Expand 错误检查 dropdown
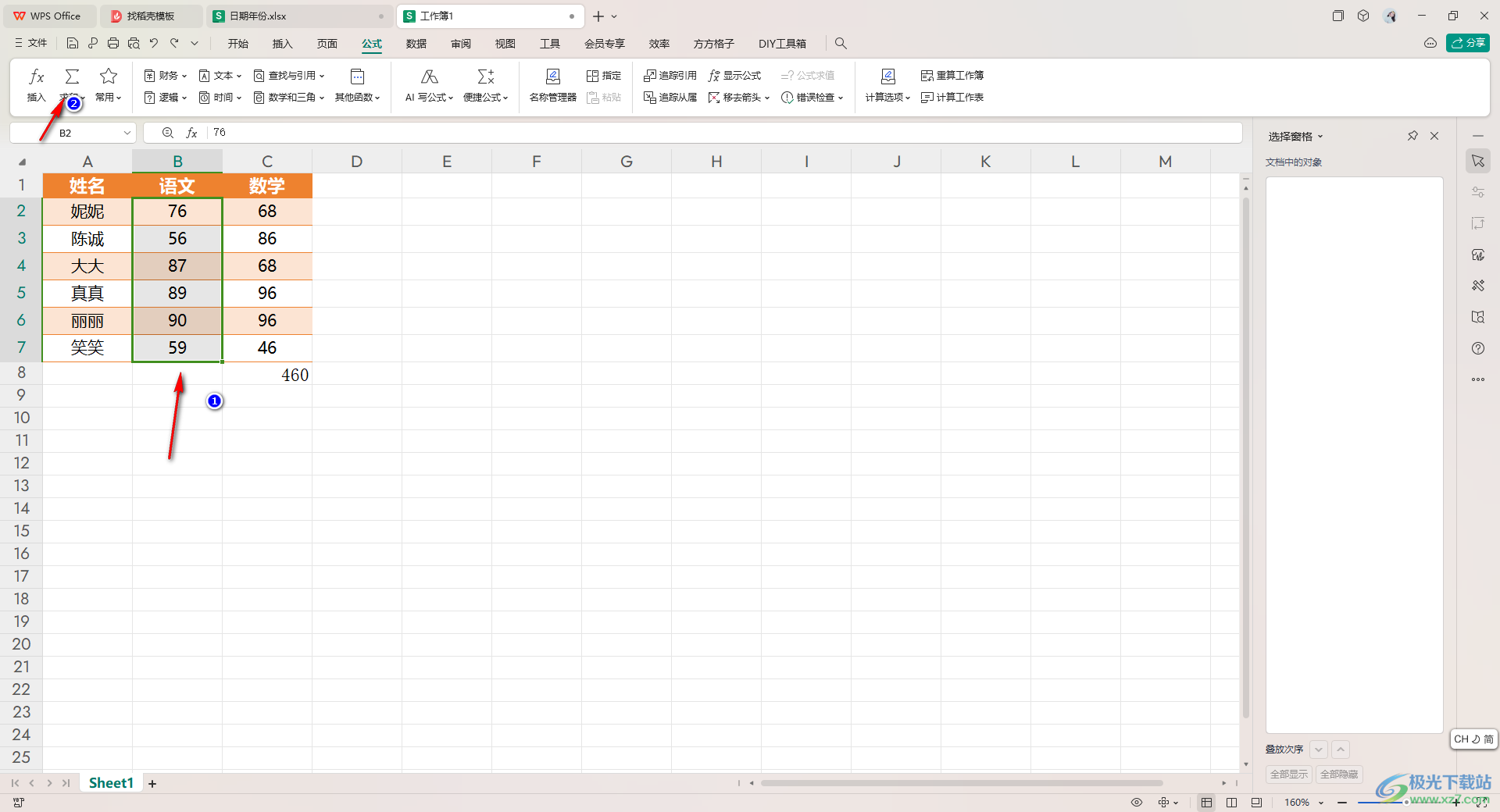The image size is (1500, 812). pos(812,98)
